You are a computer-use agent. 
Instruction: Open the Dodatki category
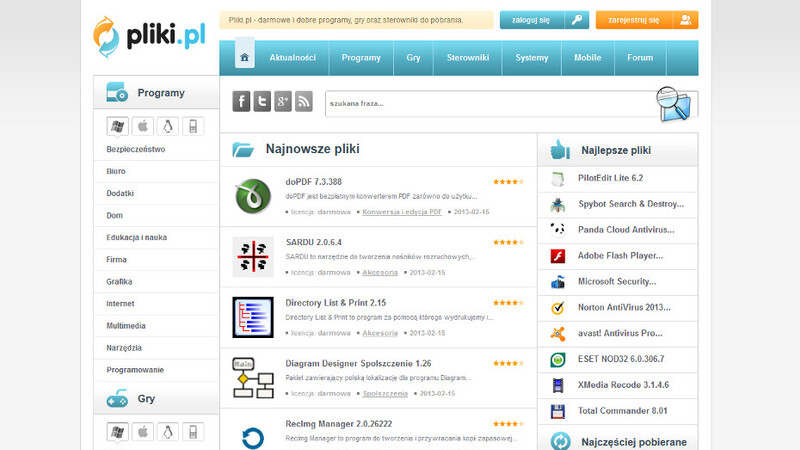120,193
